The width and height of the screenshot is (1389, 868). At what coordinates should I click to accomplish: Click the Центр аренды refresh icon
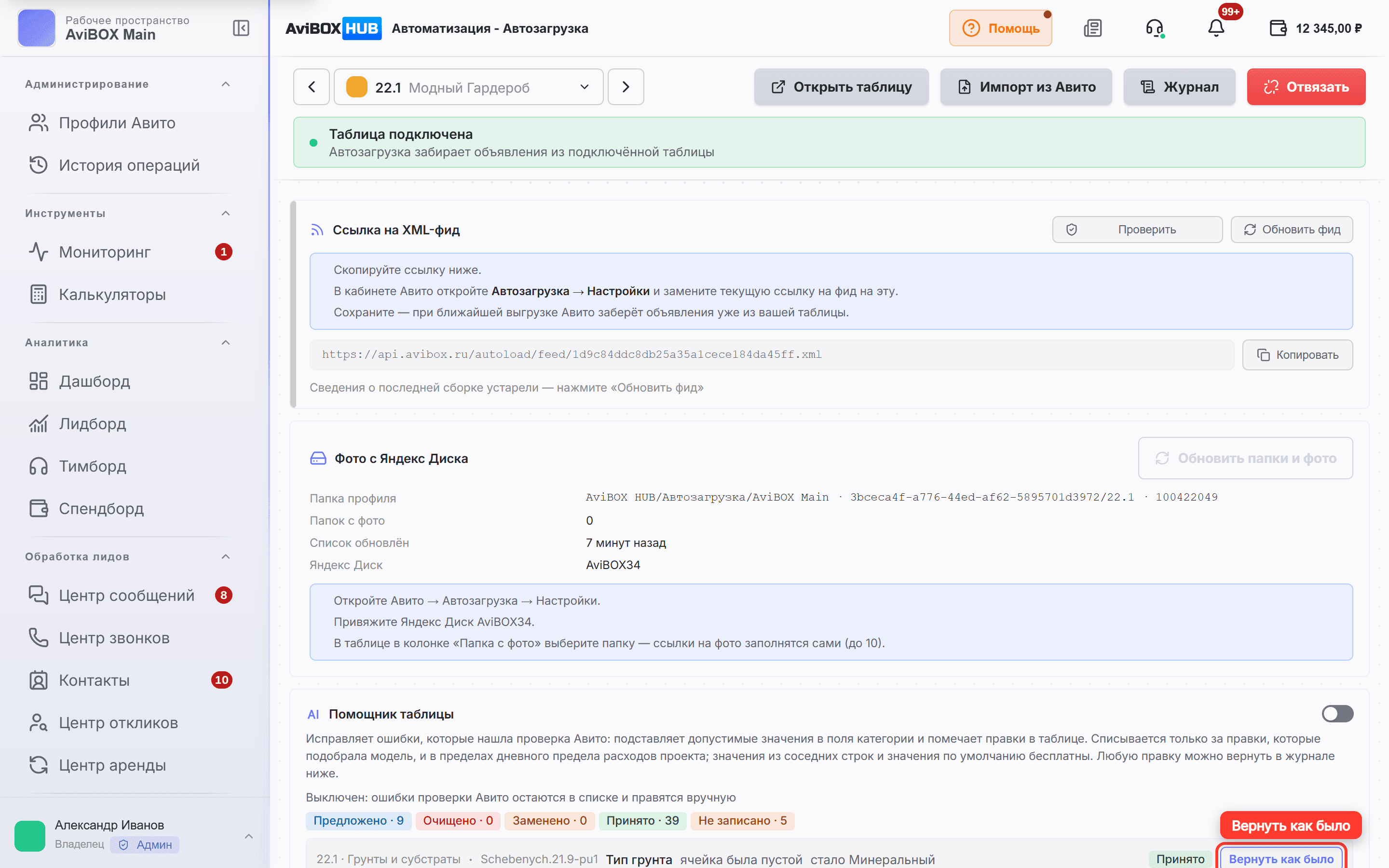coord(39,765)
